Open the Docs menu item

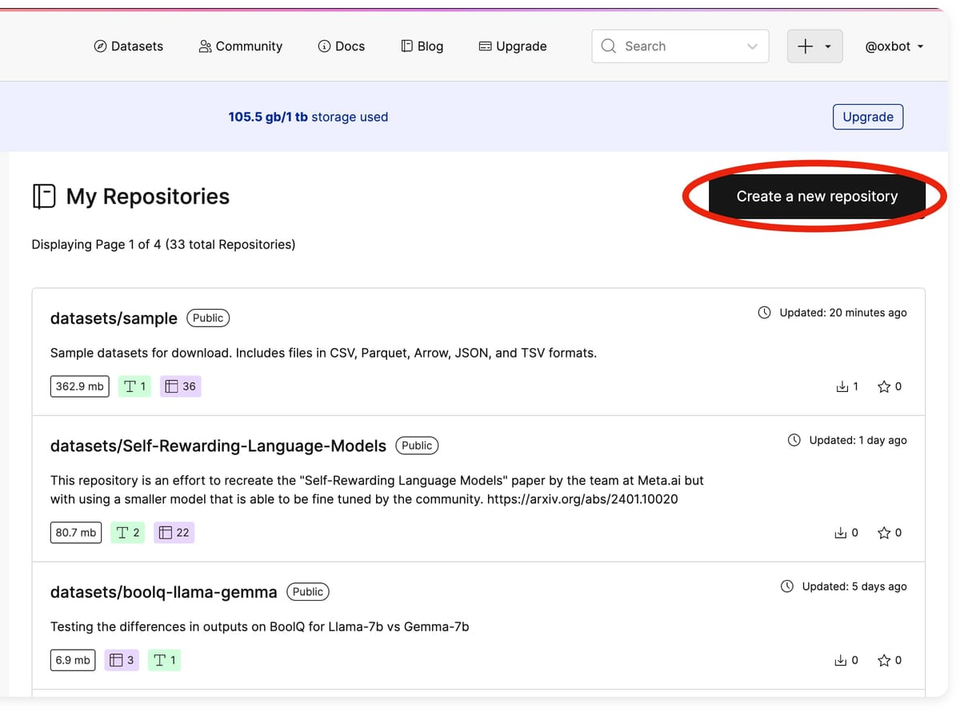click(x=341, y=46)
